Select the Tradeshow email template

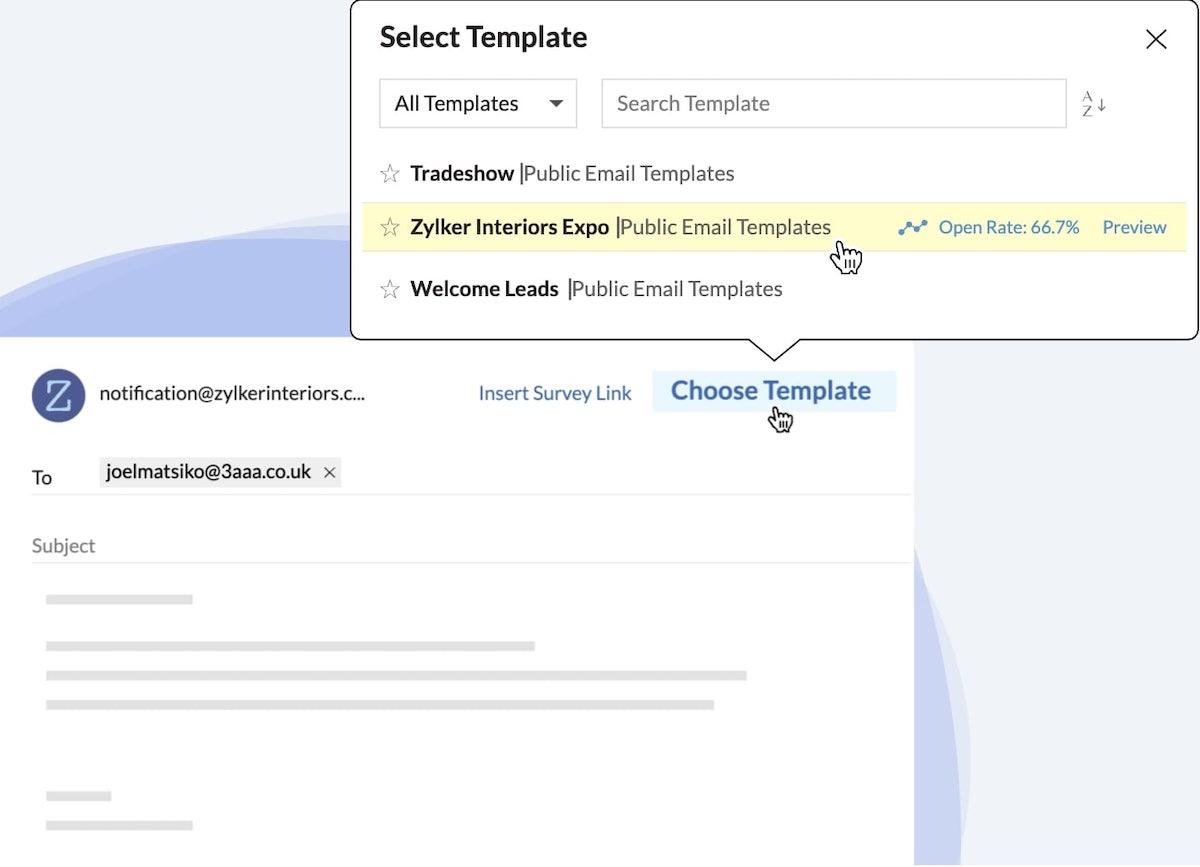(462, 174)
